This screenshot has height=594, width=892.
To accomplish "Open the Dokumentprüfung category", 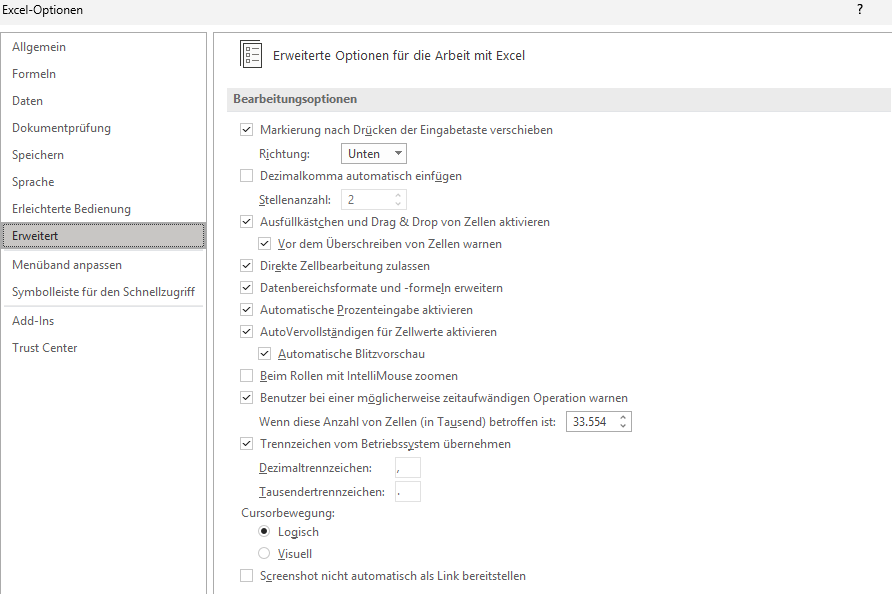I will (x=61, y=128).
